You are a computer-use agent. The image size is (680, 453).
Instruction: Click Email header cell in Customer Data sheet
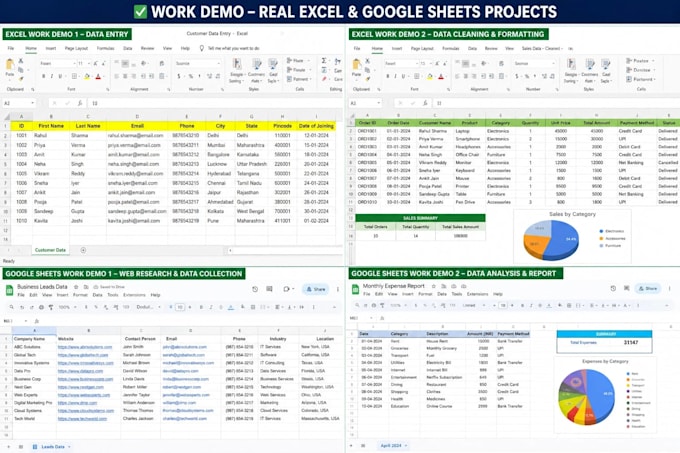point(137,126)
